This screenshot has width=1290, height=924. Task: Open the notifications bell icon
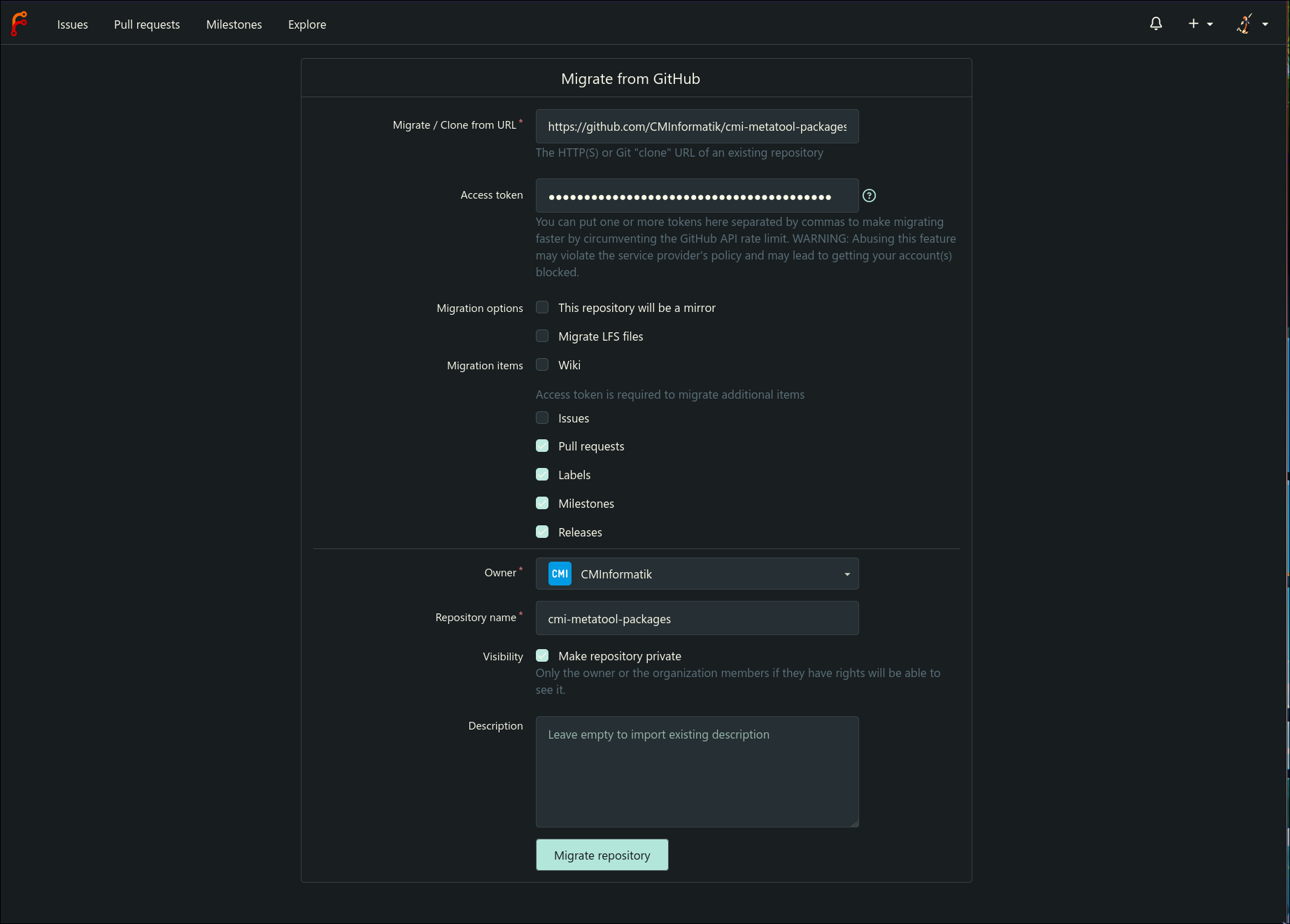(1156, 24)
